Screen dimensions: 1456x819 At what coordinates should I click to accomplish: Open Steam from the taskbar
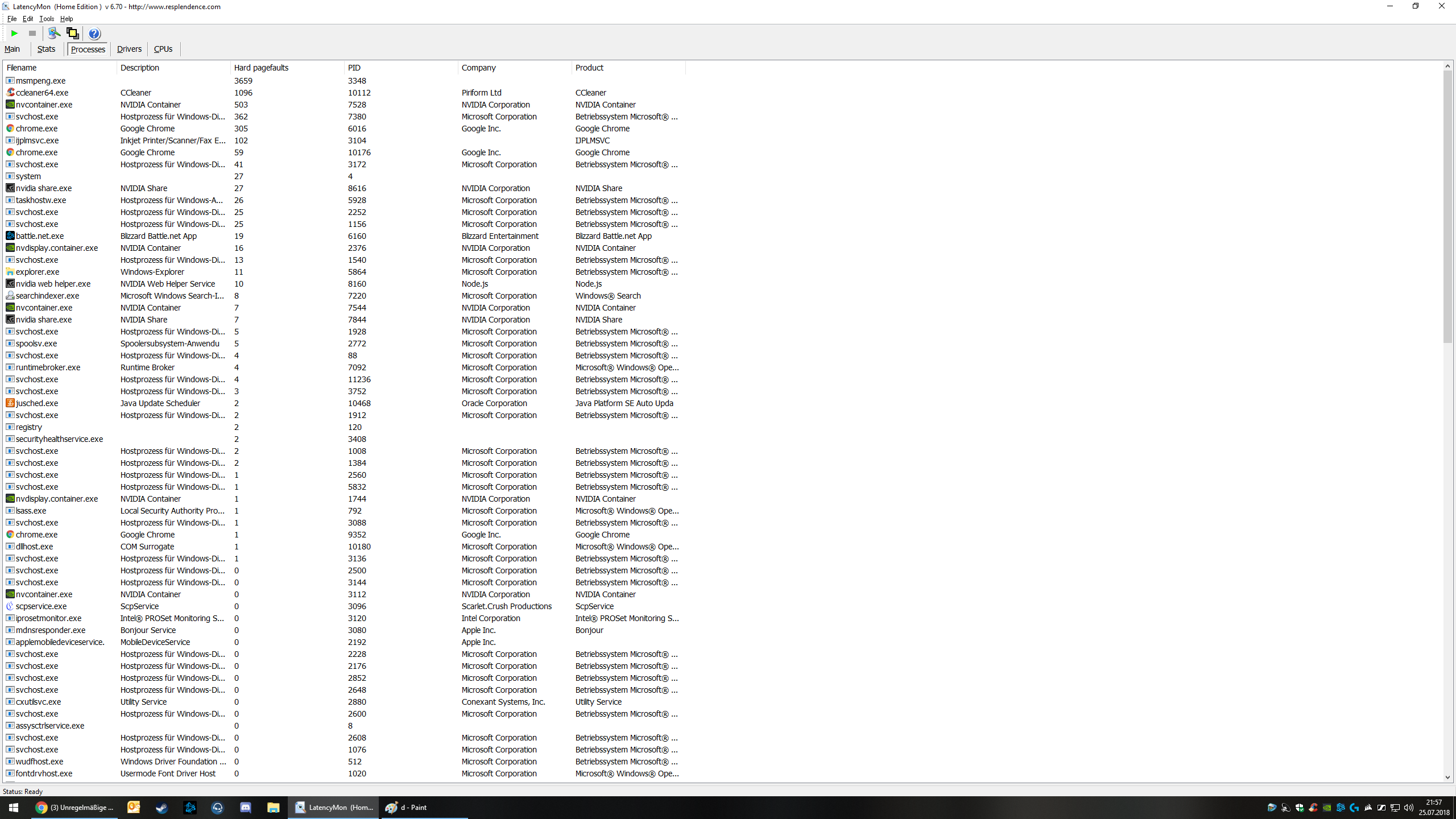(162, 807)
